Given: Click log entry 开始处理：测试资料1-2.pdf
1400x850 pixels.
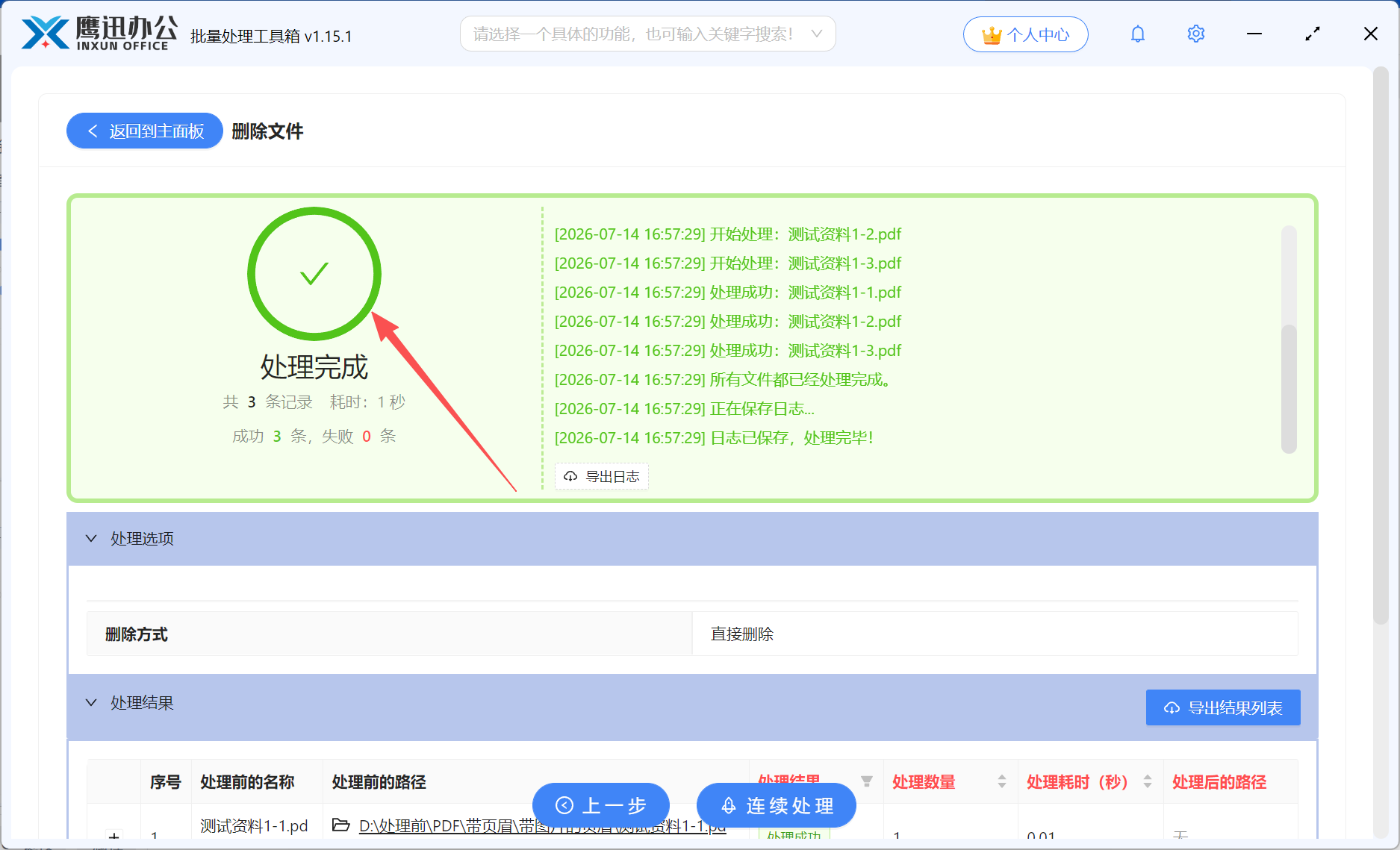Looking at the screenshot, I should [x=728, y=234].
